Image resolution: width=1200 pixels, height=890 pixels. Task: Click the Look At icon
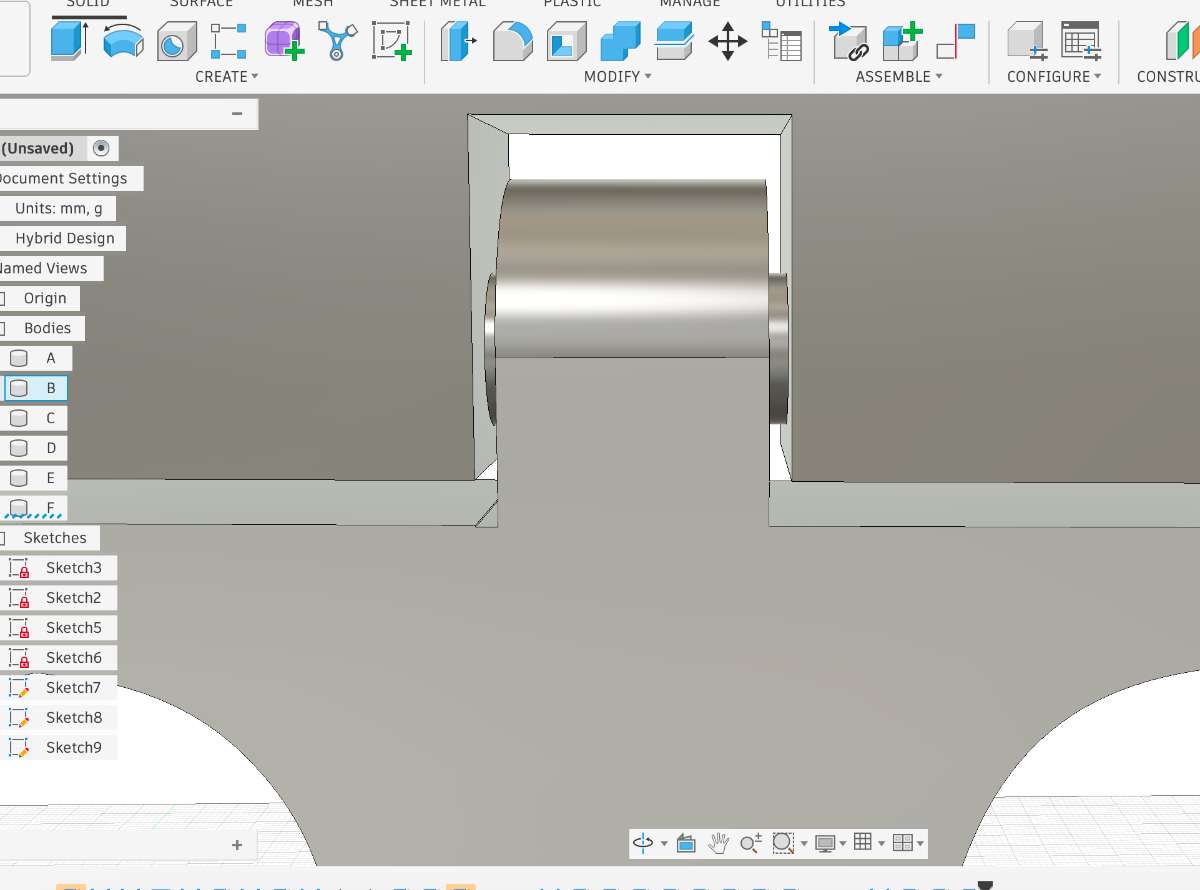(686, 843)
